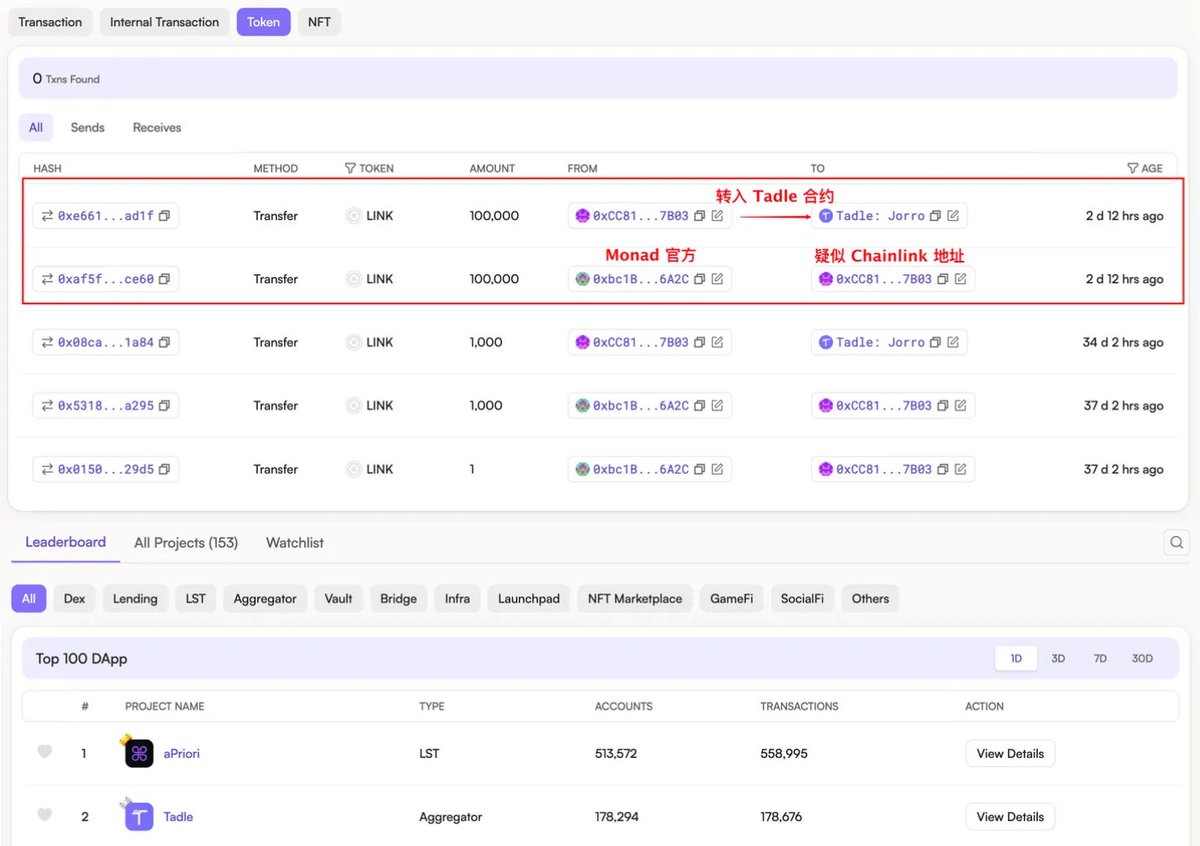Copy From address in 0x5318...a295 row
1200x846 pixels.
(700, 406)
